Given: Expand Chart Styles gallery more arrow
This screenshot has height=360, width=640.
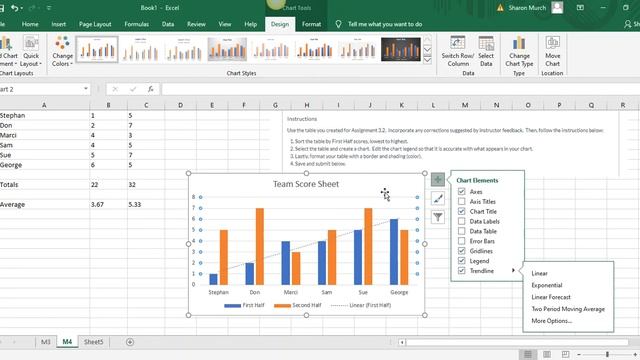Looking at the screenshot, I should tap(427, 60).
